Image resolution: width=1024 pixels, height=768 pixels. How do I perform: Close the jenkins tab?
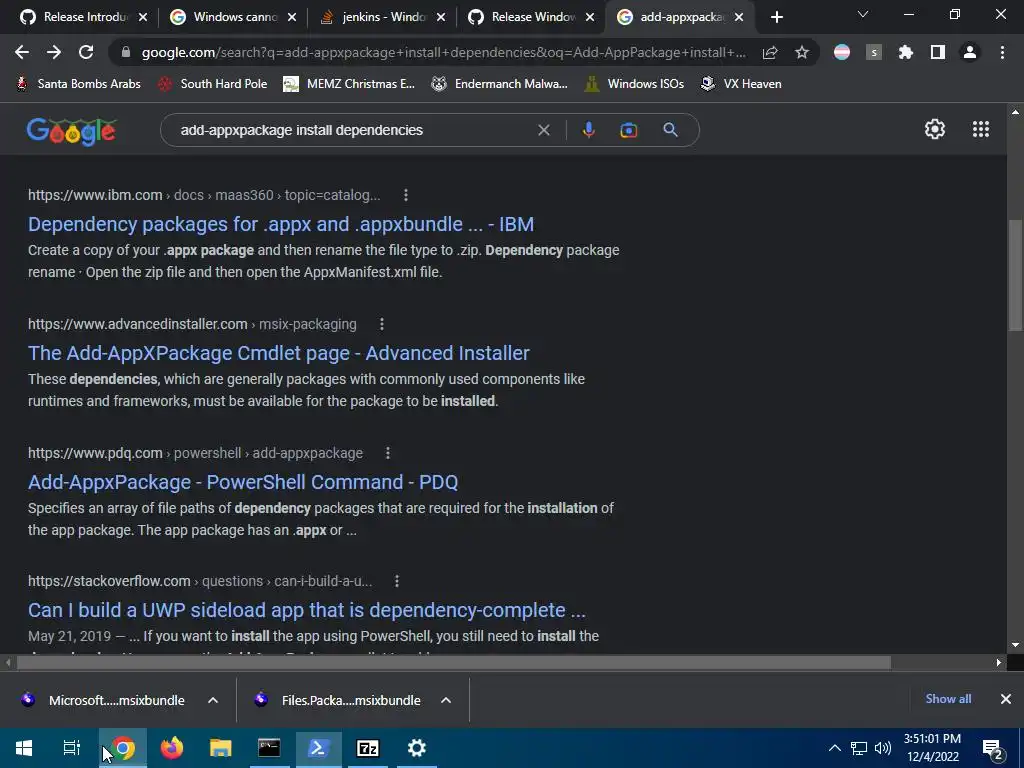[441, 17]
